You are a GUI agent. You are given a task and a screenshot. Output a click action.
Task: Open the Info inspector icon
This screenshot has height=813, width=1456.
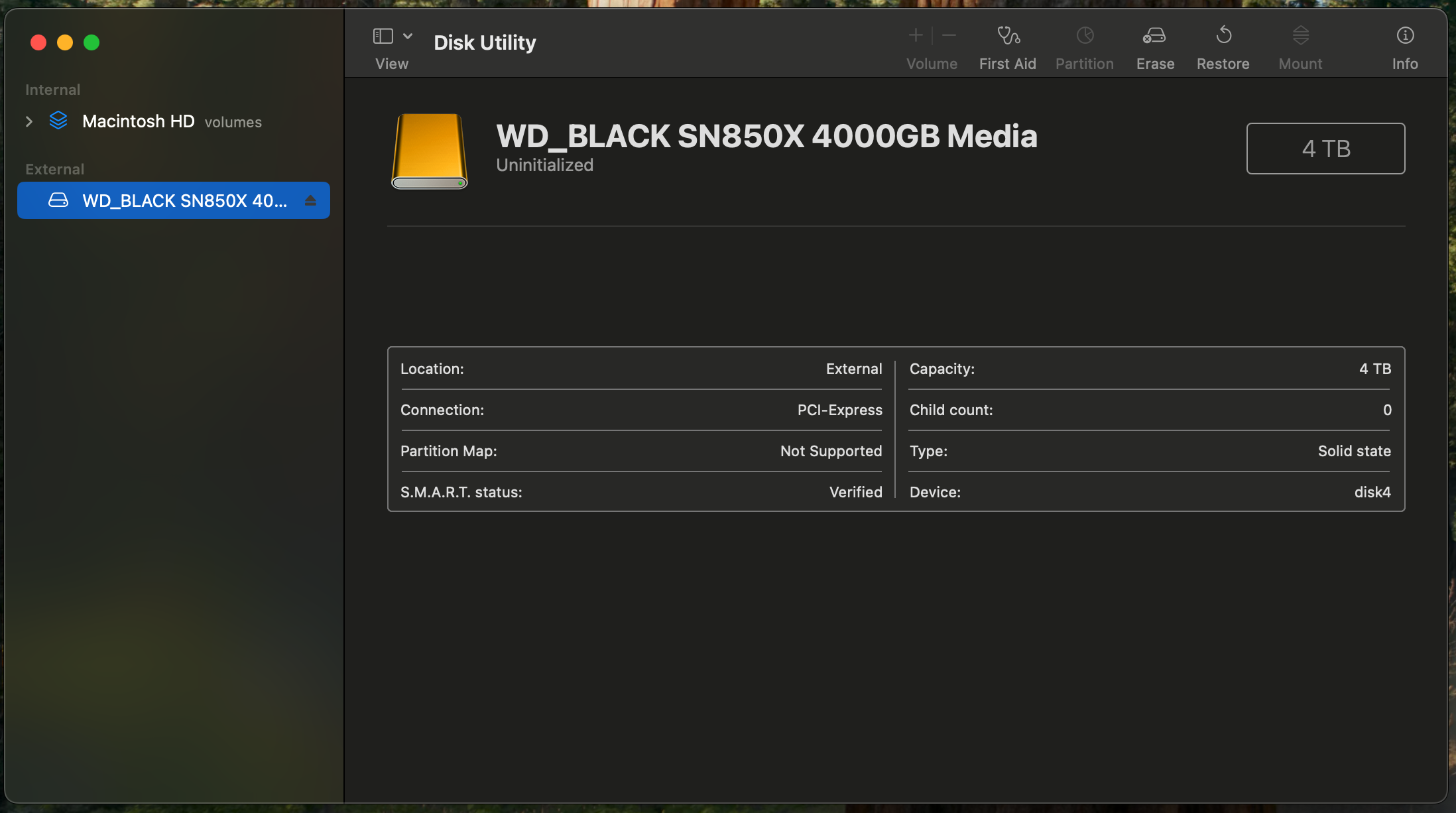click(1405, 36)
